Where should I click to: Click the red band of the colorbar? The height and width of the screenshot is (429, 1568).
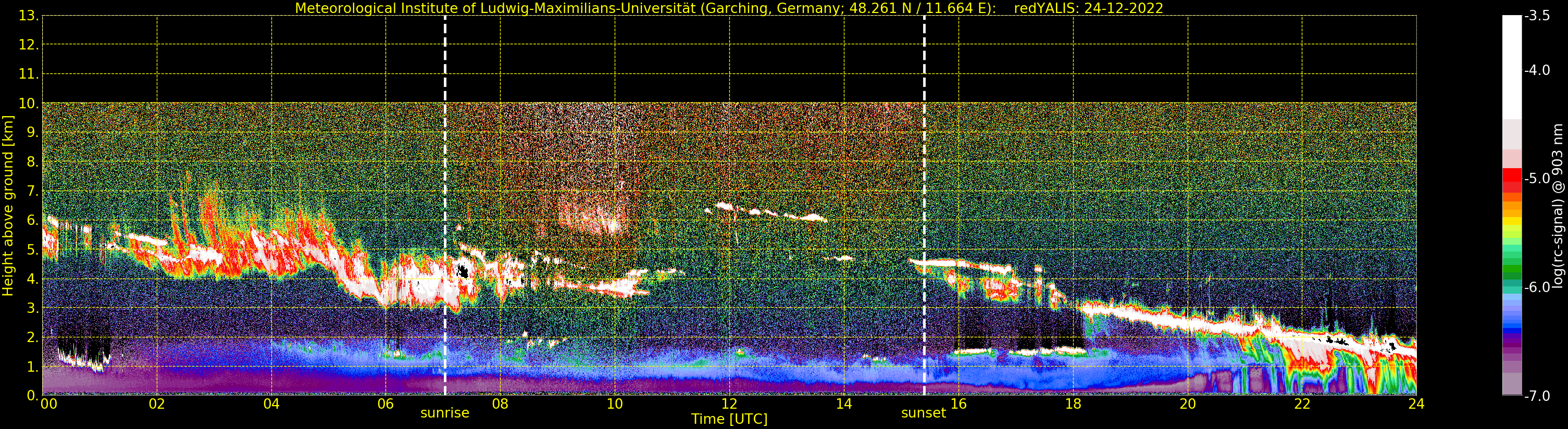click(x=1512, y=180)
